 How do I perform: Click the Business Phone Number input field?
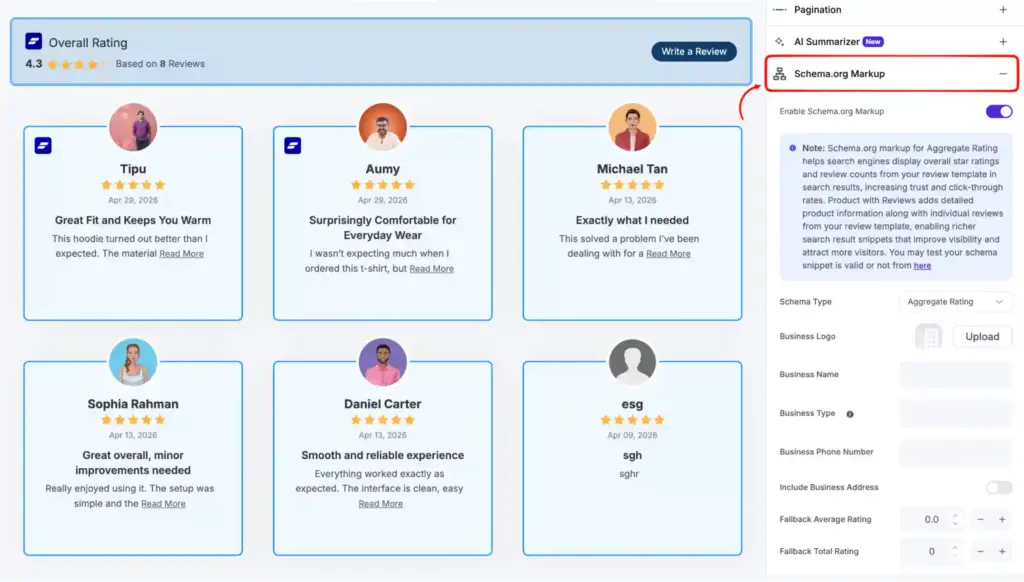955,452
